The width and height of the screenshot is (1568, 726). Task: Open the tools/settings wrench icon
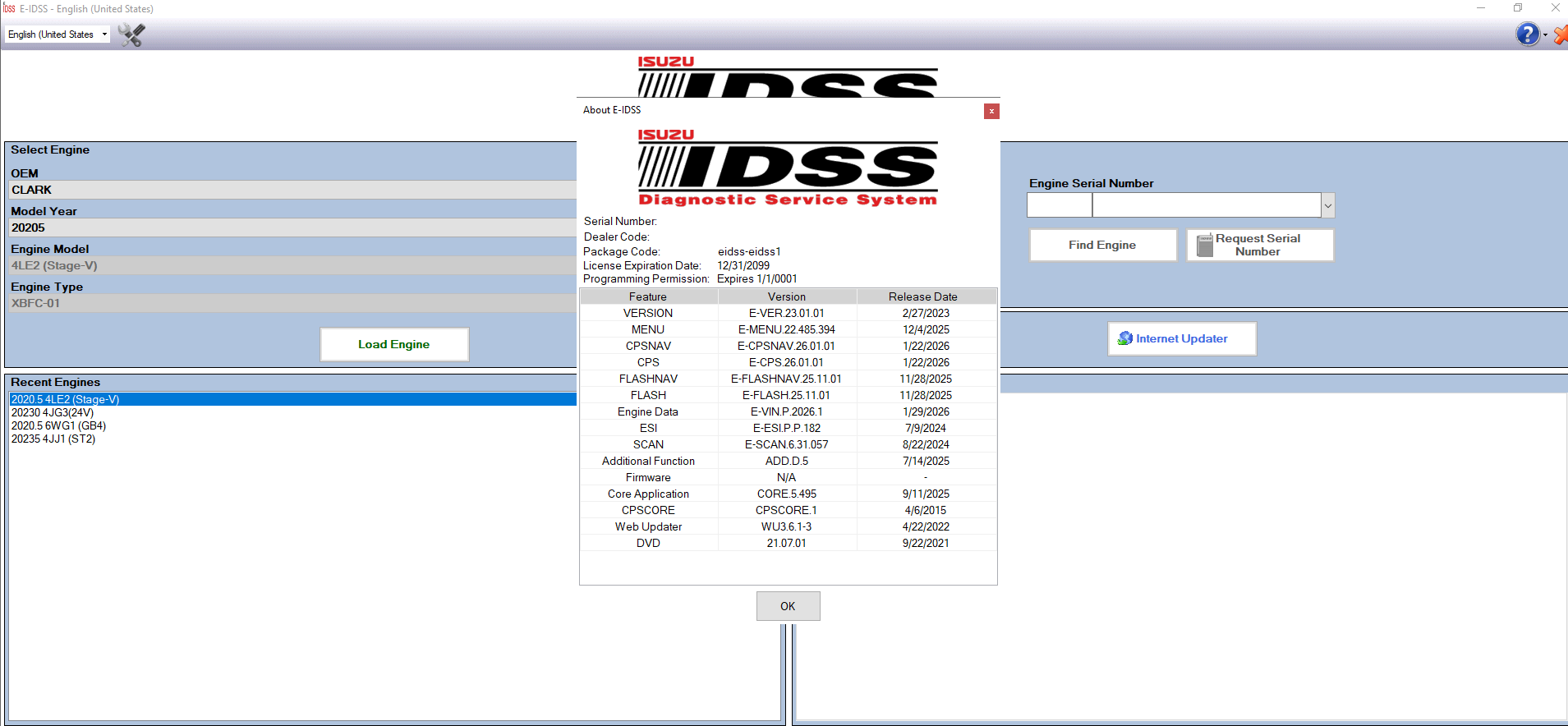tap(131, 34)
